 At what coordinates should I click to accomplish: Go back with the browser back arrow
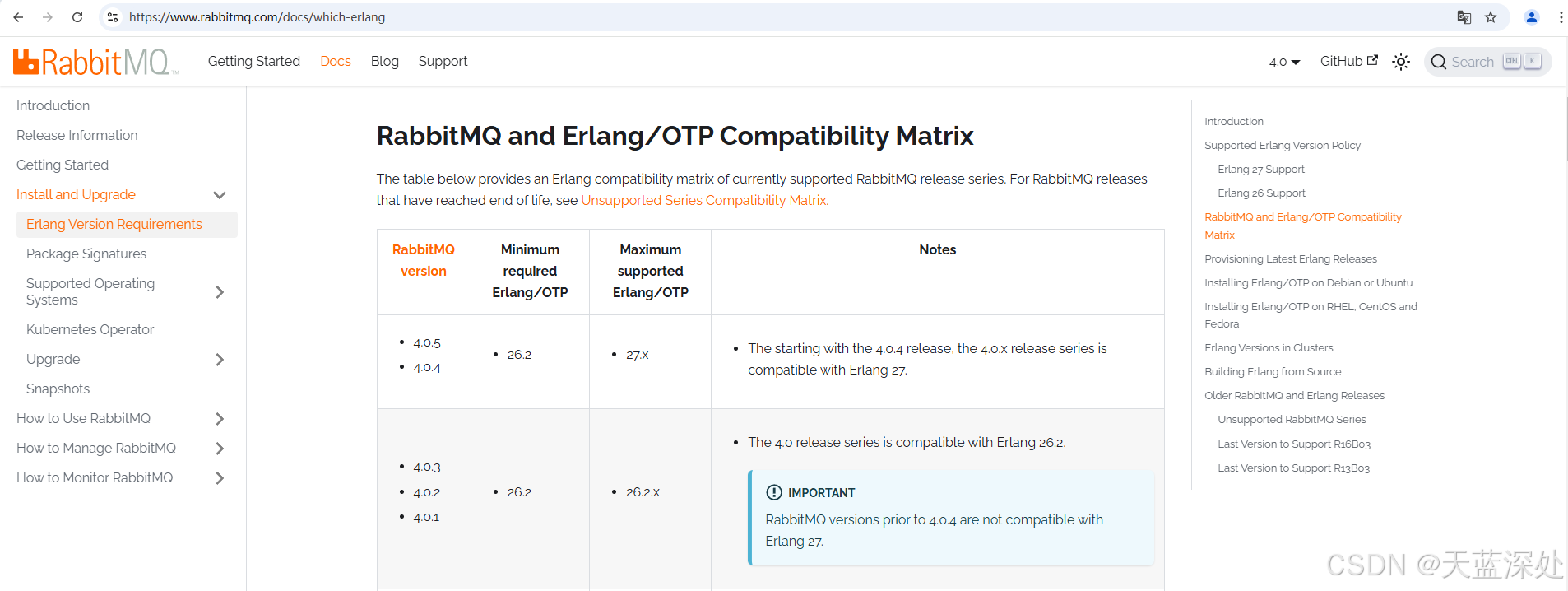[18, 16]
